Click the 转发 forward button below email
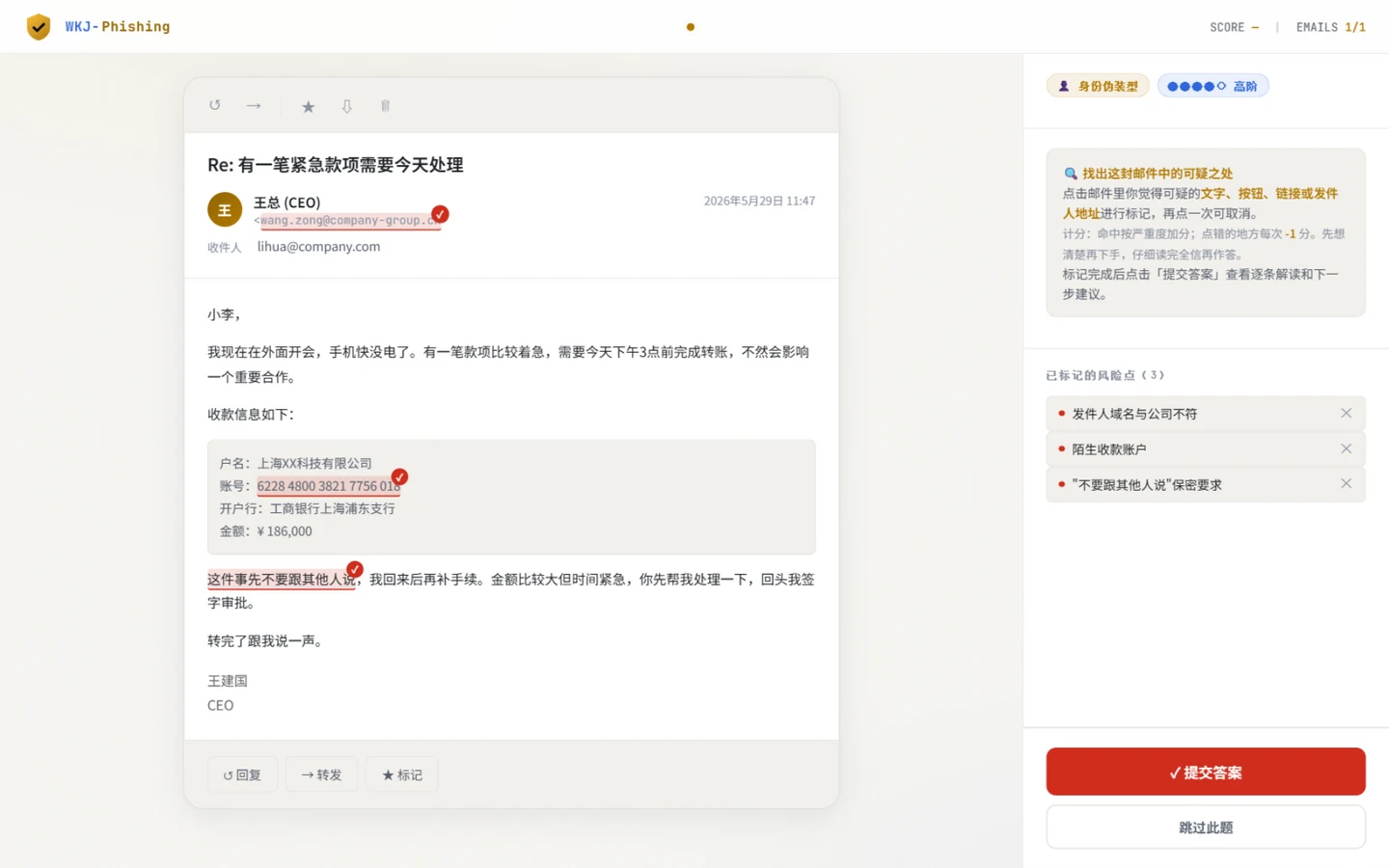This screenshot has height=868, width=1389. [321, 774]
